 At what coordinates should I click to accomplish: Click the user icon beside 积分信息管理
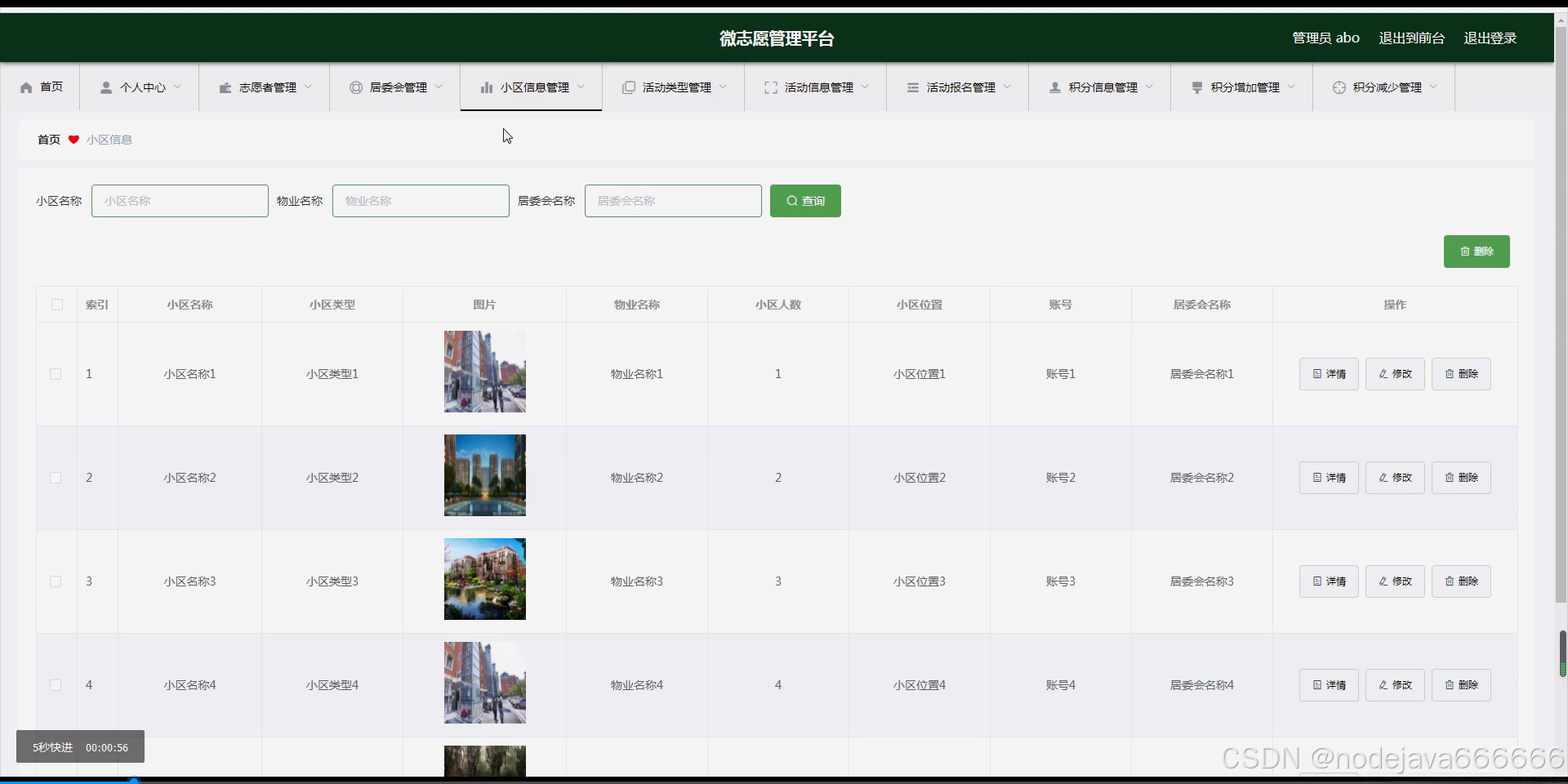coord(1055,87)
